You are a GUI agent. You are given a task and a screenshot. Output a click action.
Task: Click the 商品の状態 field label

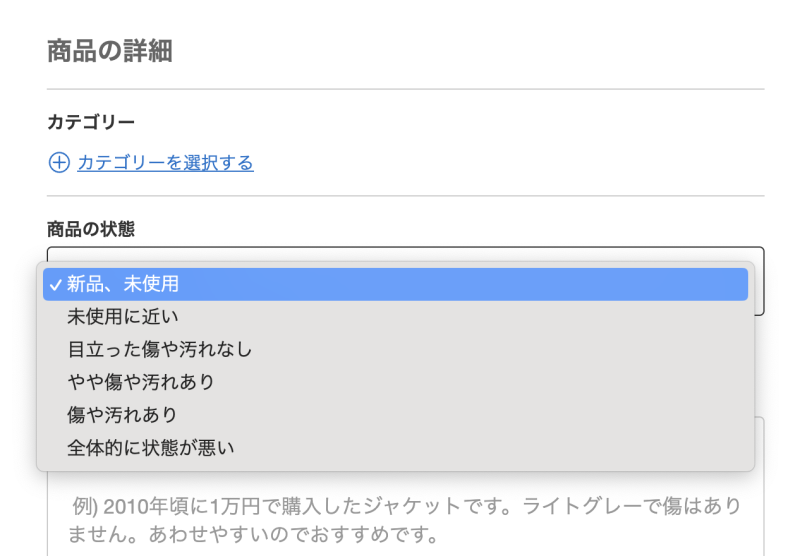91,229
